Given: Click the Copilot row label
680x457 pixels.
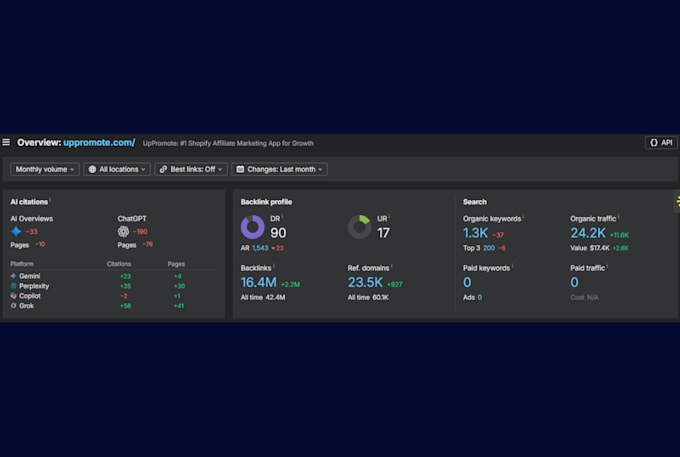Looking at the screenshot, I should click(x=30, y=296).
